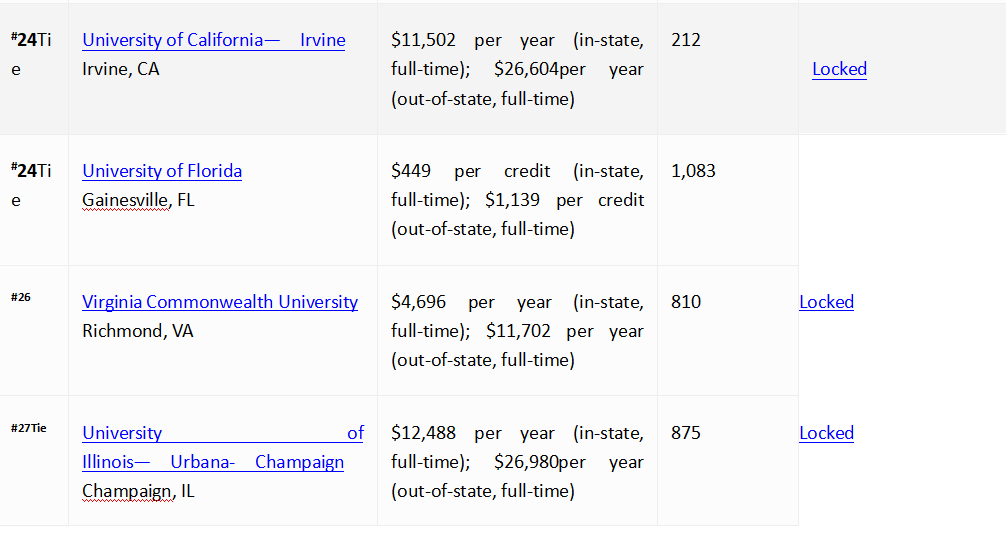Viewport: 1006px width, 545px height.
Task: Click enrollment value 1,083
Action: click(693, 171)
